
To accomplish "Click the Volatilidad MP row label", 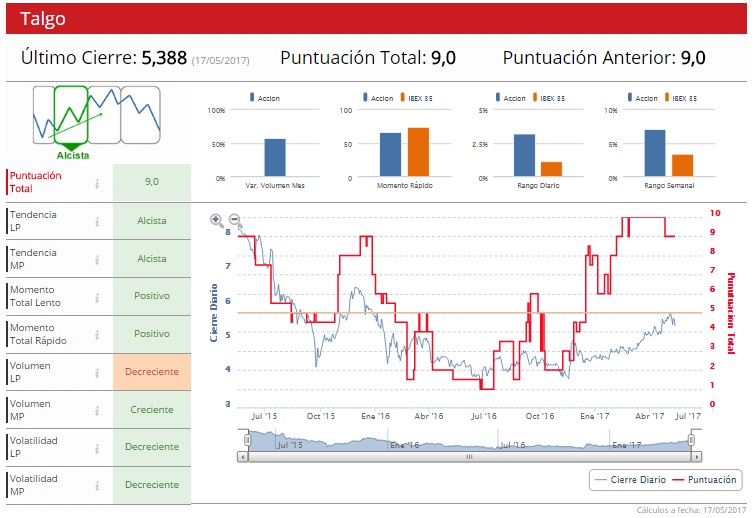I will pos(34,485).
